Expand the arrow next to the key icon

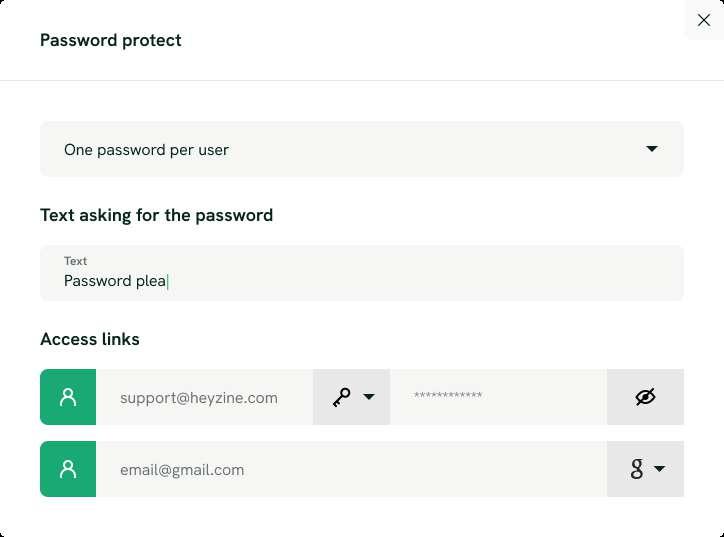(369, 397)
